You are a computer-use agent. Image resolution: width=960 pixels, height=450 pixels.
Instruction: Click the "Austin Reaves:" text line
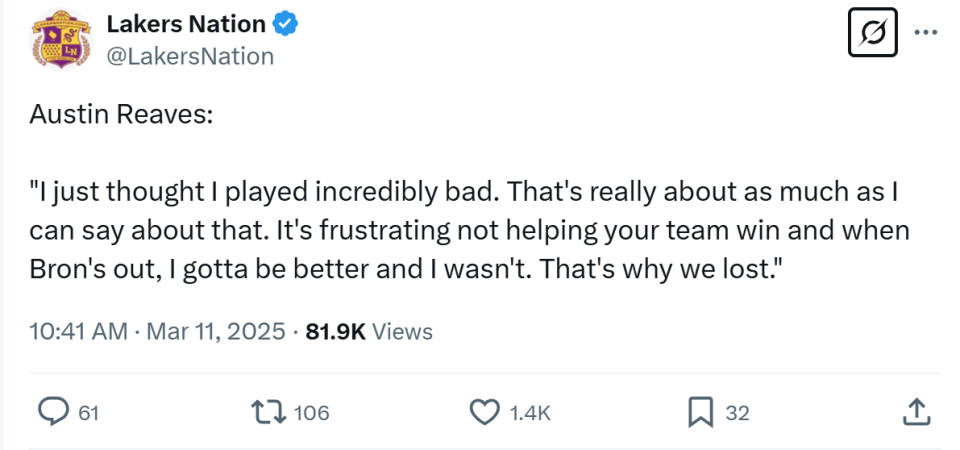tap(121, 115)
